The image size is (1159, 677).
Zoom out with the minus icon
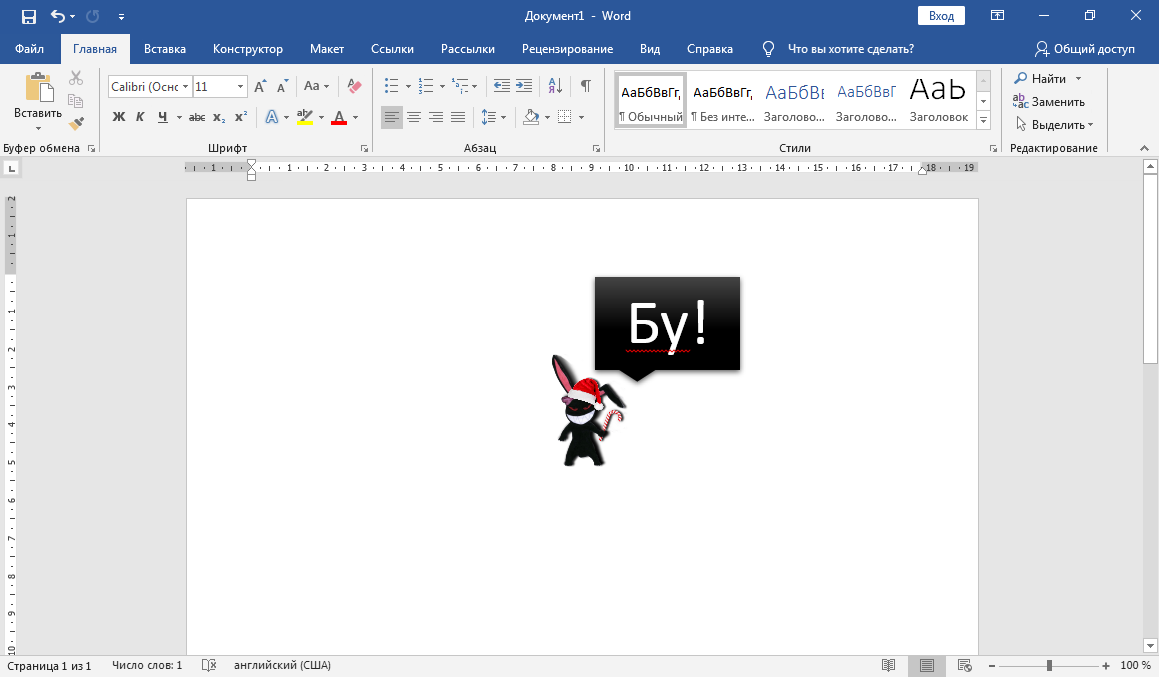[x=992, y=666]
